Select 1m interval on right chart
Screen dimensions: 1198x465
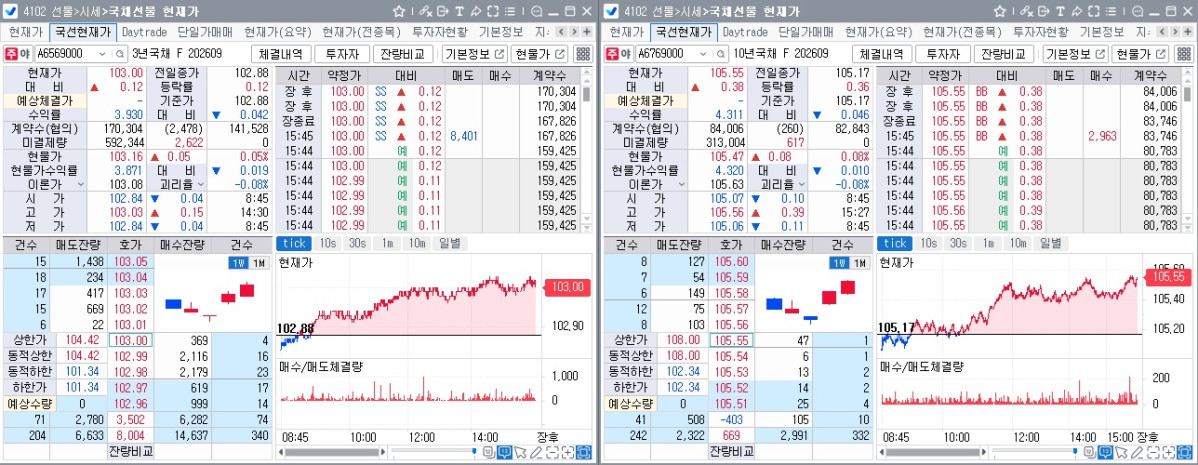(988, 243)
